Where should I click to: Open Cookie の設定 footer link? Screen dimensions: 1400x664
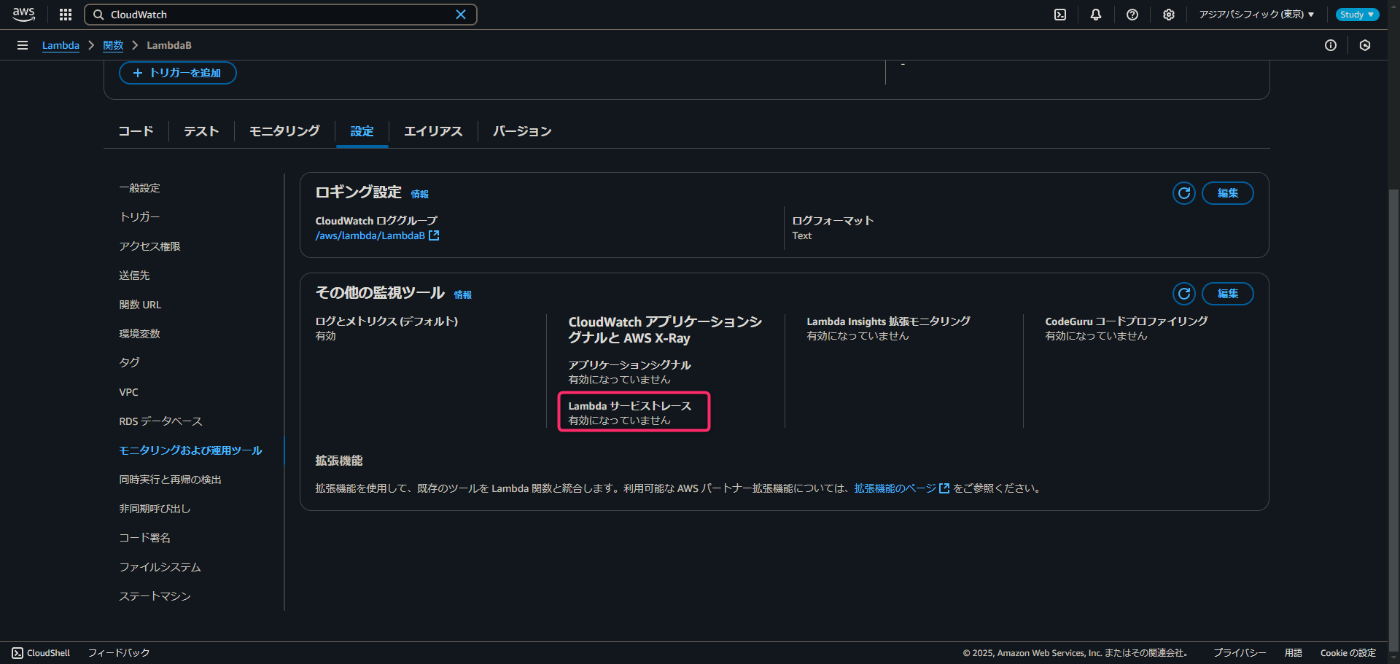pos(1348,653)
